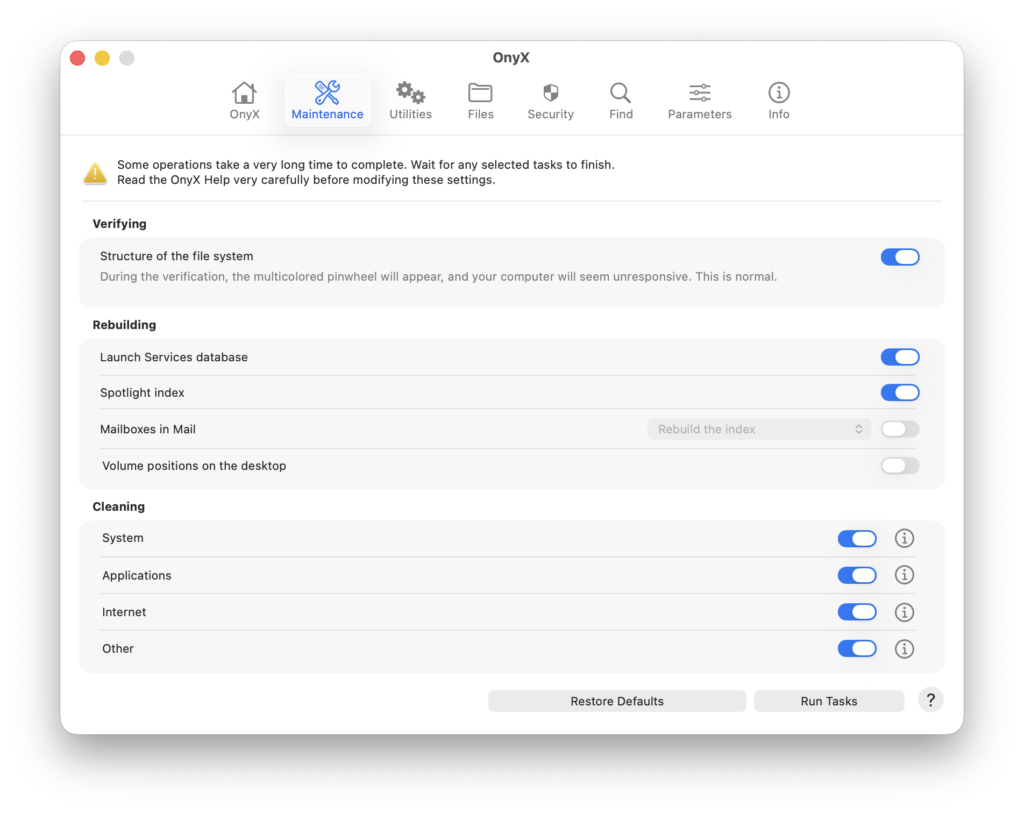1024x814 pixels.
Task: Select the Maintenance tab
Action: 327,101
